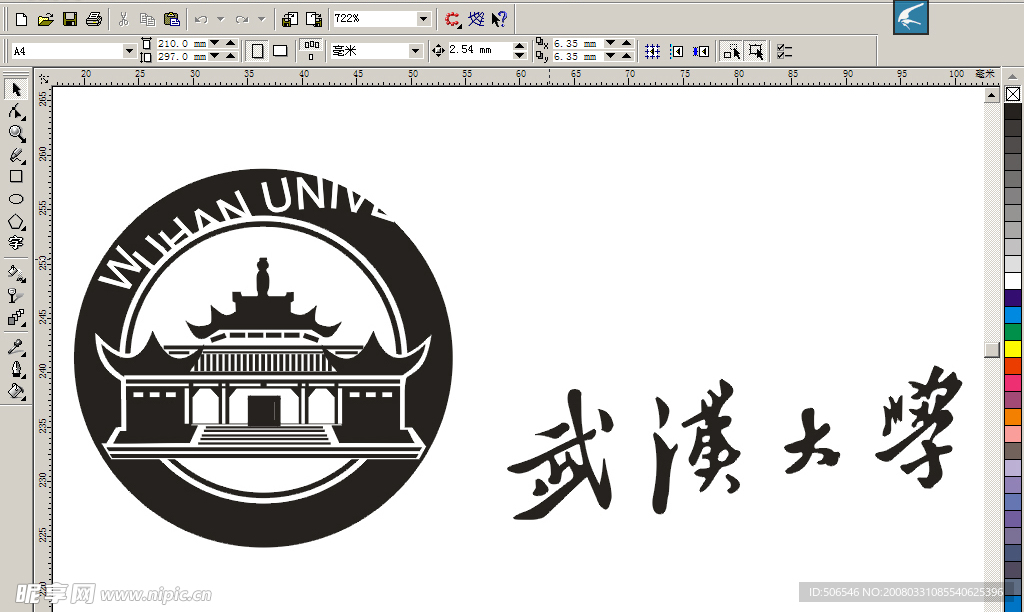Activate the What's This help pointer
Image resolution: width=1024 pixels, height=612 pixels.
pyautogui.click(x=500, y=20)
